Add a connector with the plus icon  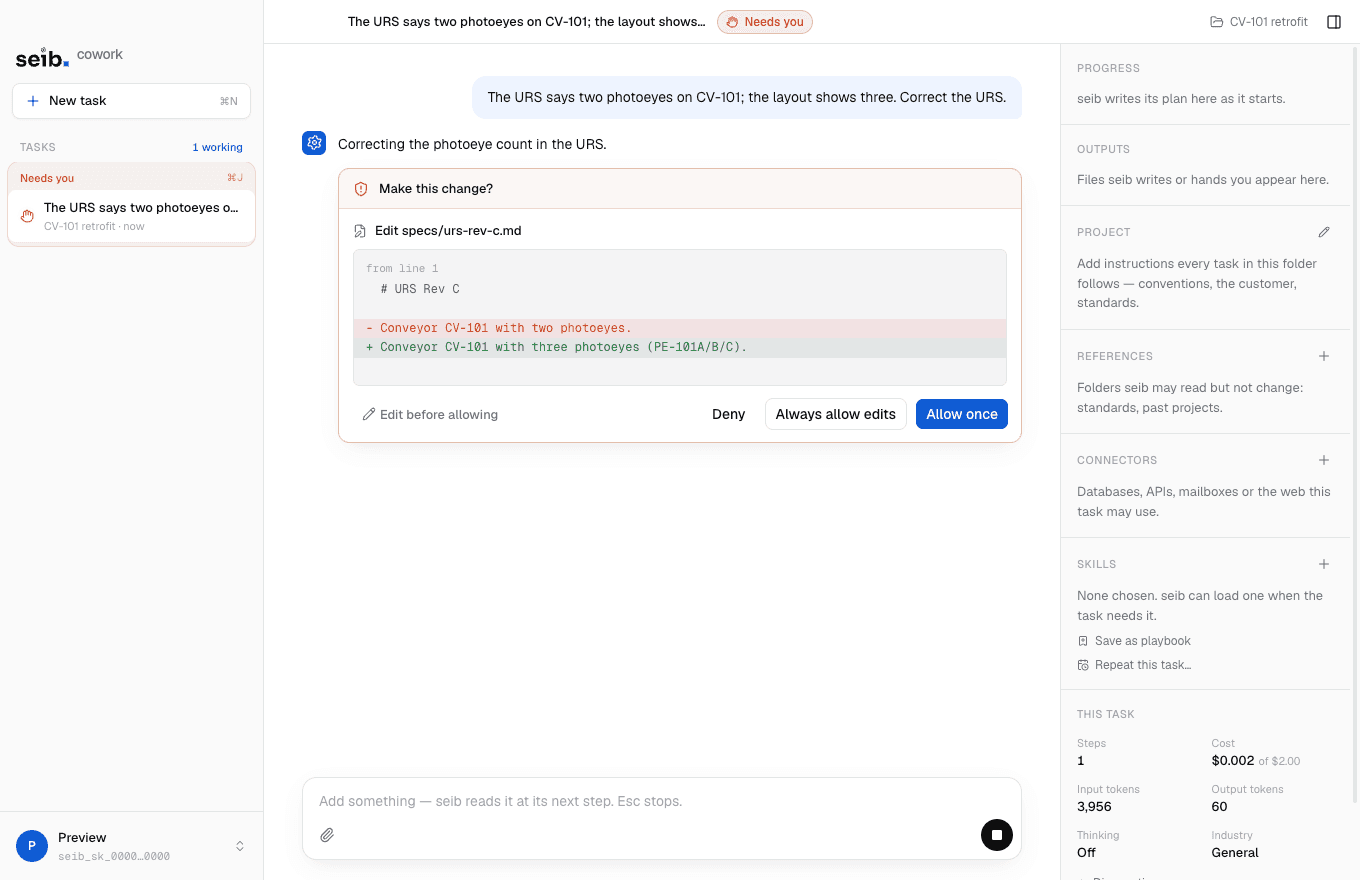point(1324,460)
